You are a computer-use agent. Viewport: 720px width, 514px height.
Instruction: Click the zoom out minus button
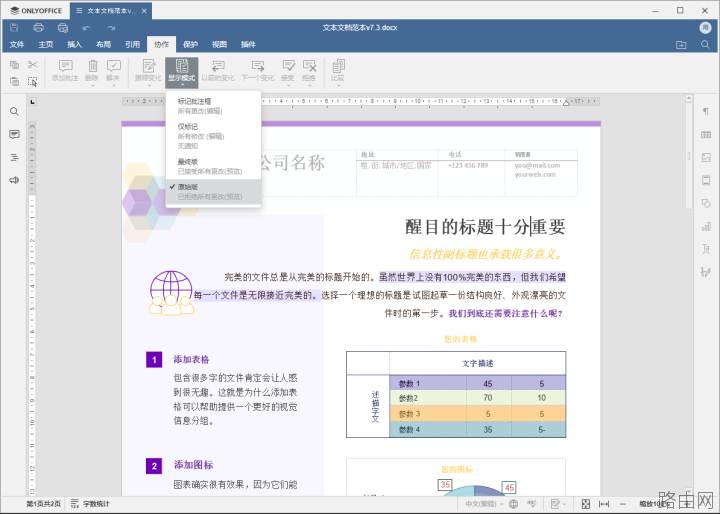coord(623,504)
